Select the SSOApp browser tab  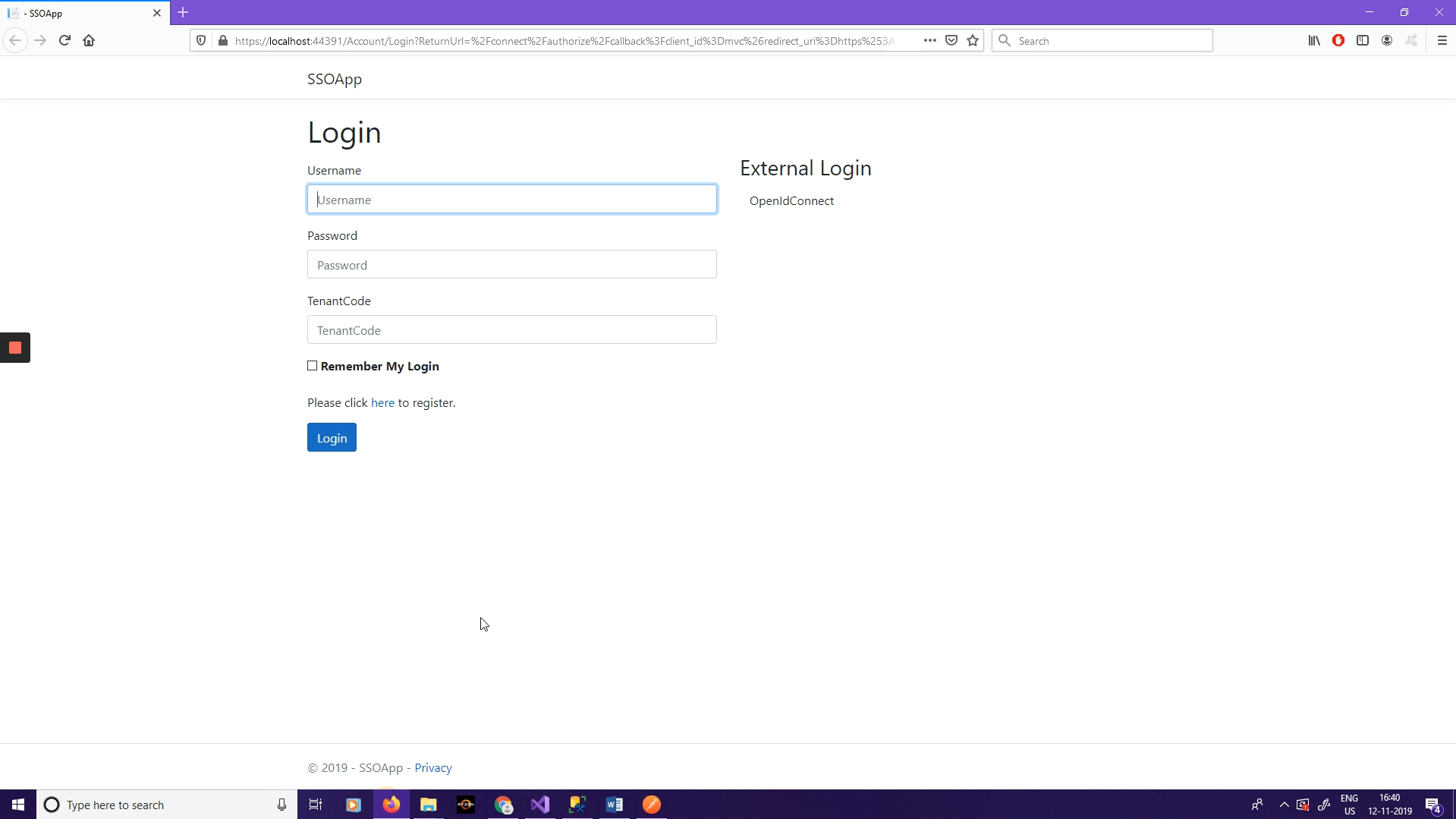pyautogui.click(x=80, y=13)
